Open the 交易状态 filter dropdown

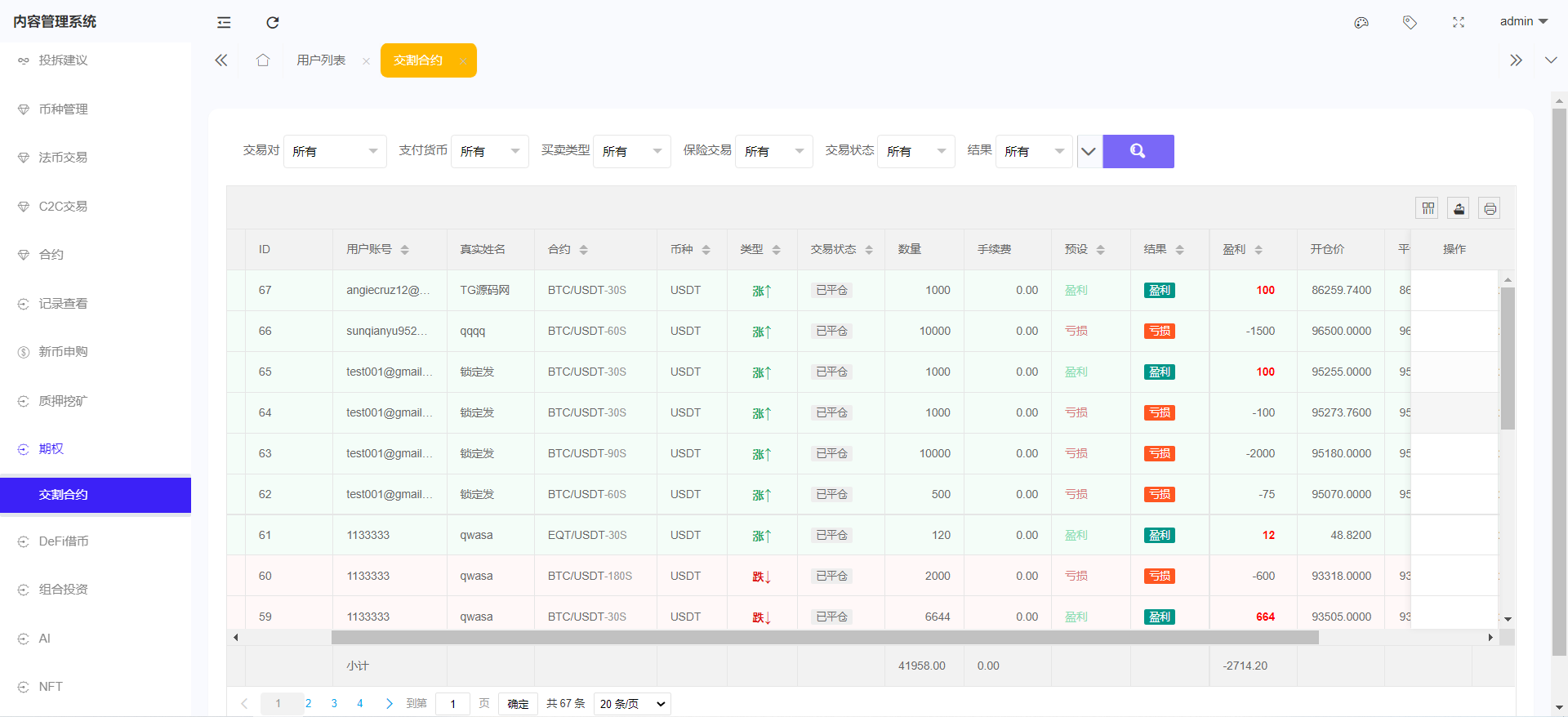(x=915, y=151)
